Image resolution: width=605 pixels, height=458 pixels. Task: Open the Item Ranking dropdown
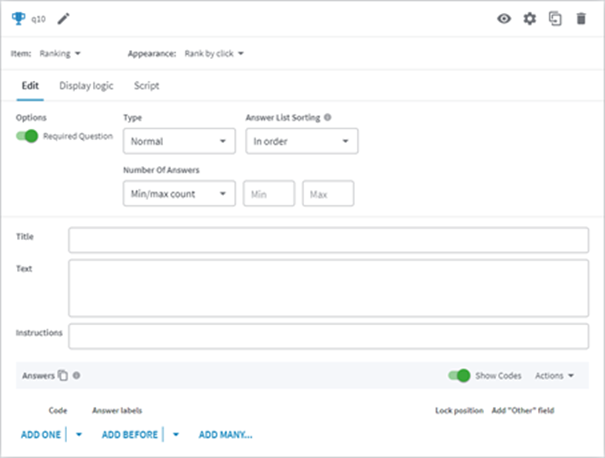[60, 53]
